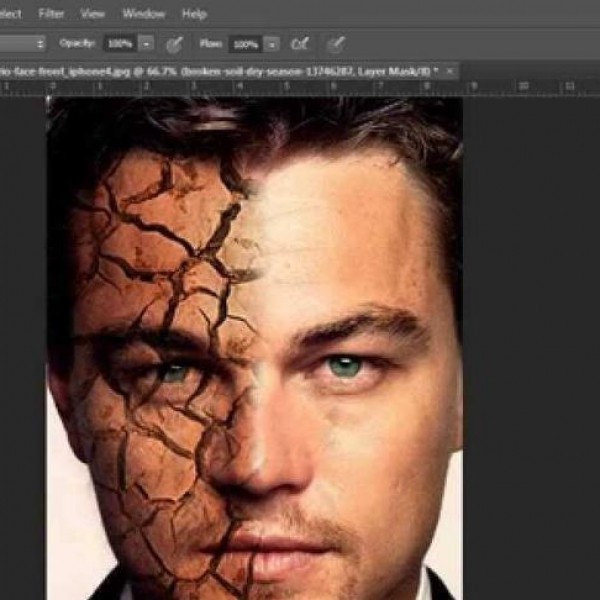600x600 pixels.
Task: Open the Opacity slider dropdown arrow
Action: point(147,44)
